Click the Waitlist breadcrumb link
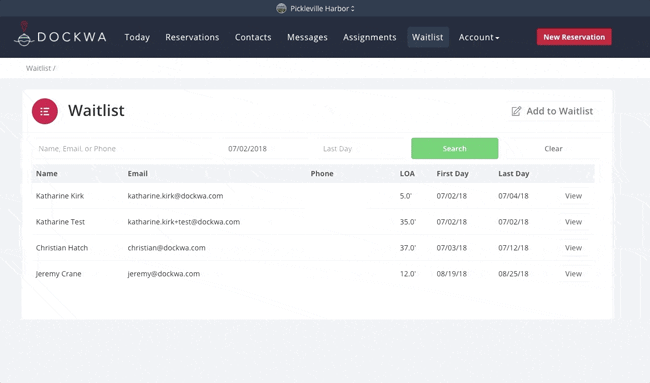Viewport: 650px width, 383px height. coord(38,68)
